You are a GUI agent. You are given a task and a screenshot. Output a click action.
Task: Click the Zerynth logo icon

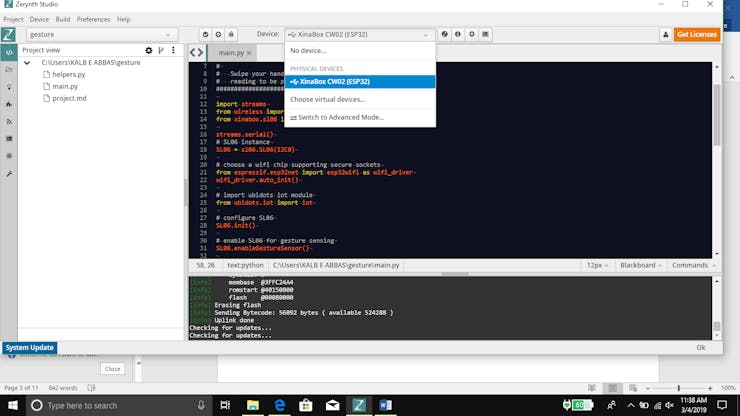(8, 34)
